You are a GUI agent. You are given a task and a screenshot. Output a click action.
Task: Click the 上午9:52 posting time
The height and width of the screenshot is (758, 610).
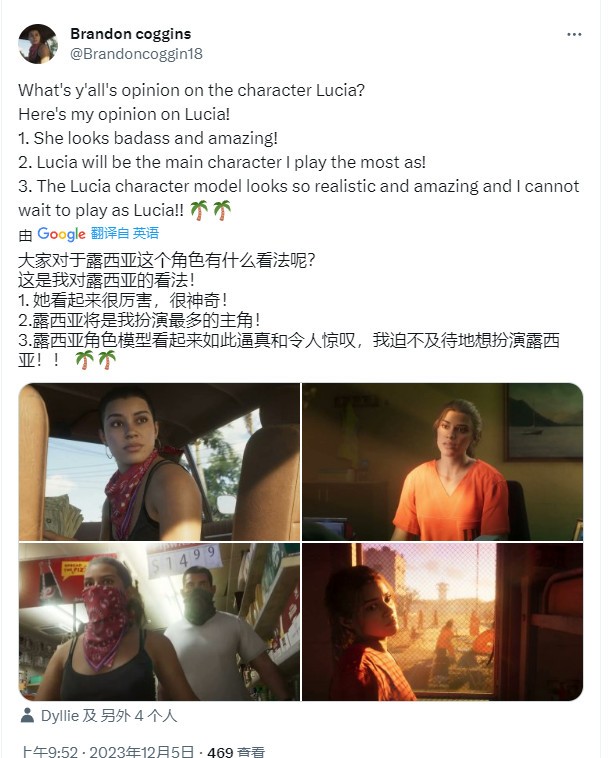48,752
